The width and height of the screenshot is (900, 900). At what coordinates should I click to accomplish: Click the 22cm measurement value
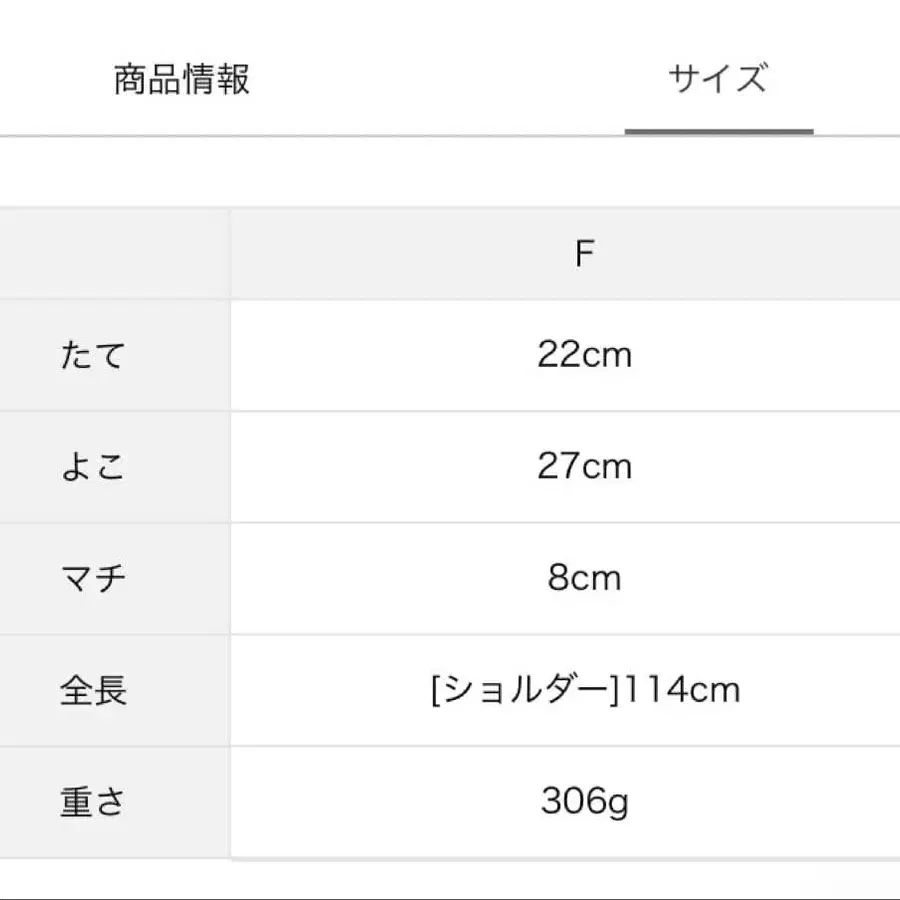tap(586, 354)
